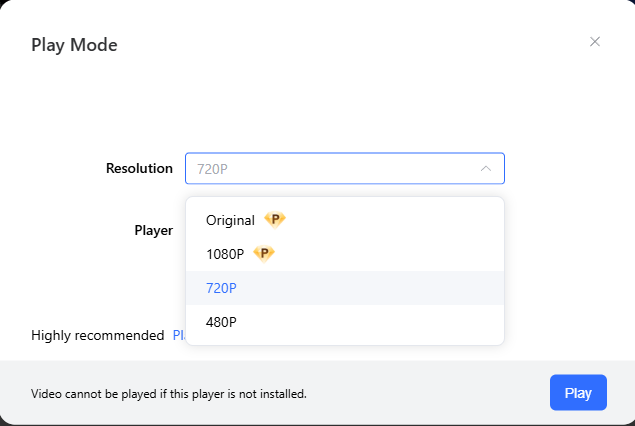Click the player-not-installed warning text

tap(168, 394)
